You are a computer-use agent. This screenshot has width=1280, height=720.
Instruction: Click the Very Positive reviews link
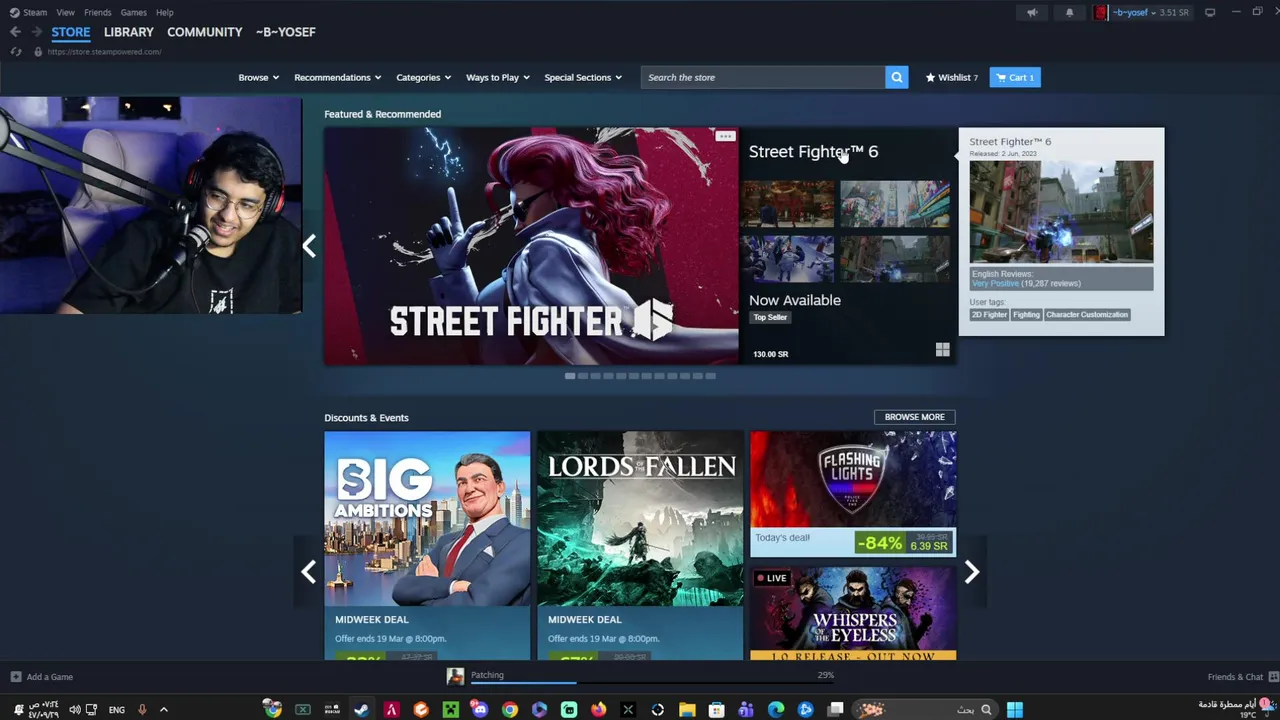(x=995, y=284)
